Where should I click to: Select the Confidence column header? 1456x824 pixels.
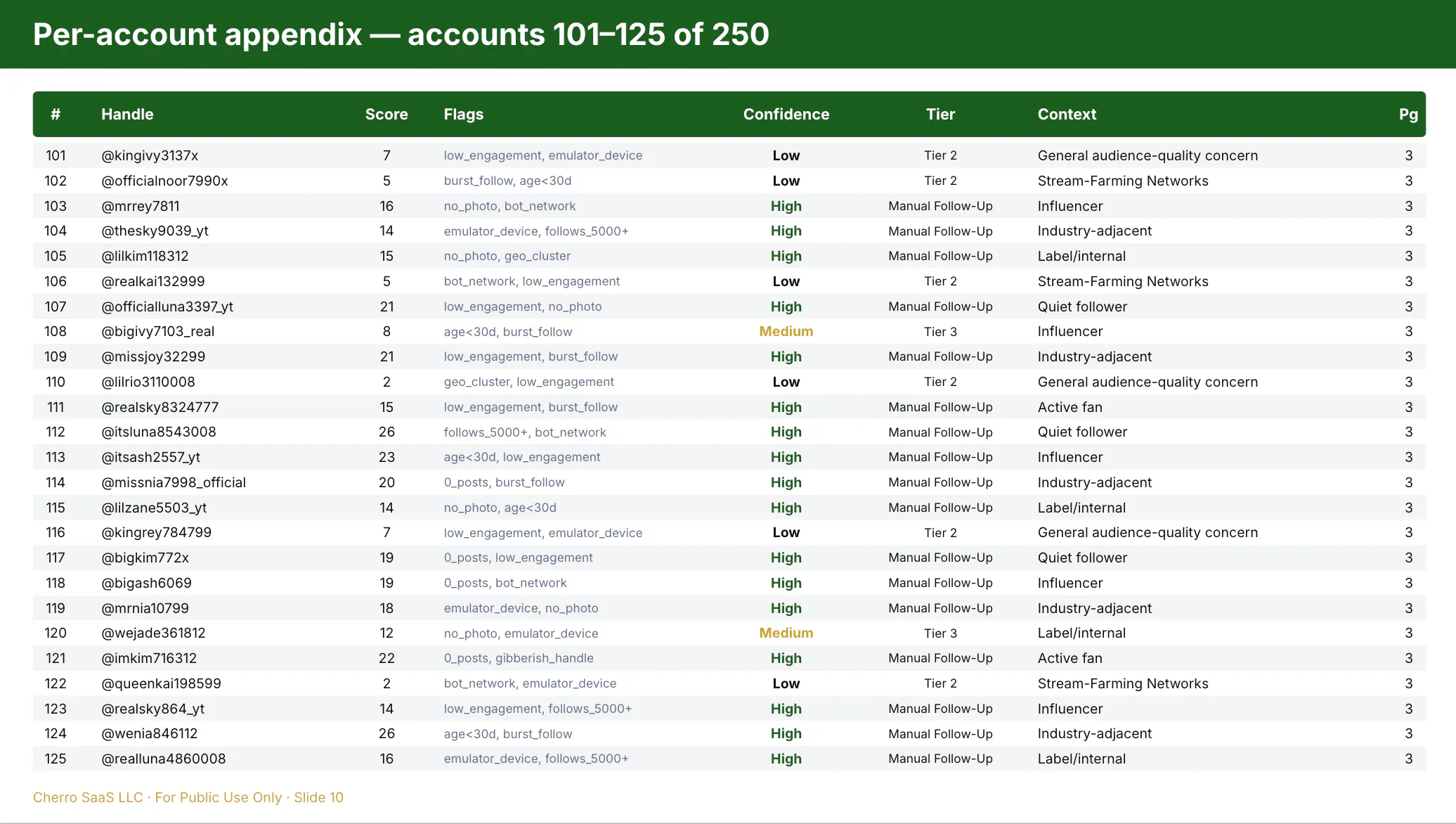coord(786,114)
